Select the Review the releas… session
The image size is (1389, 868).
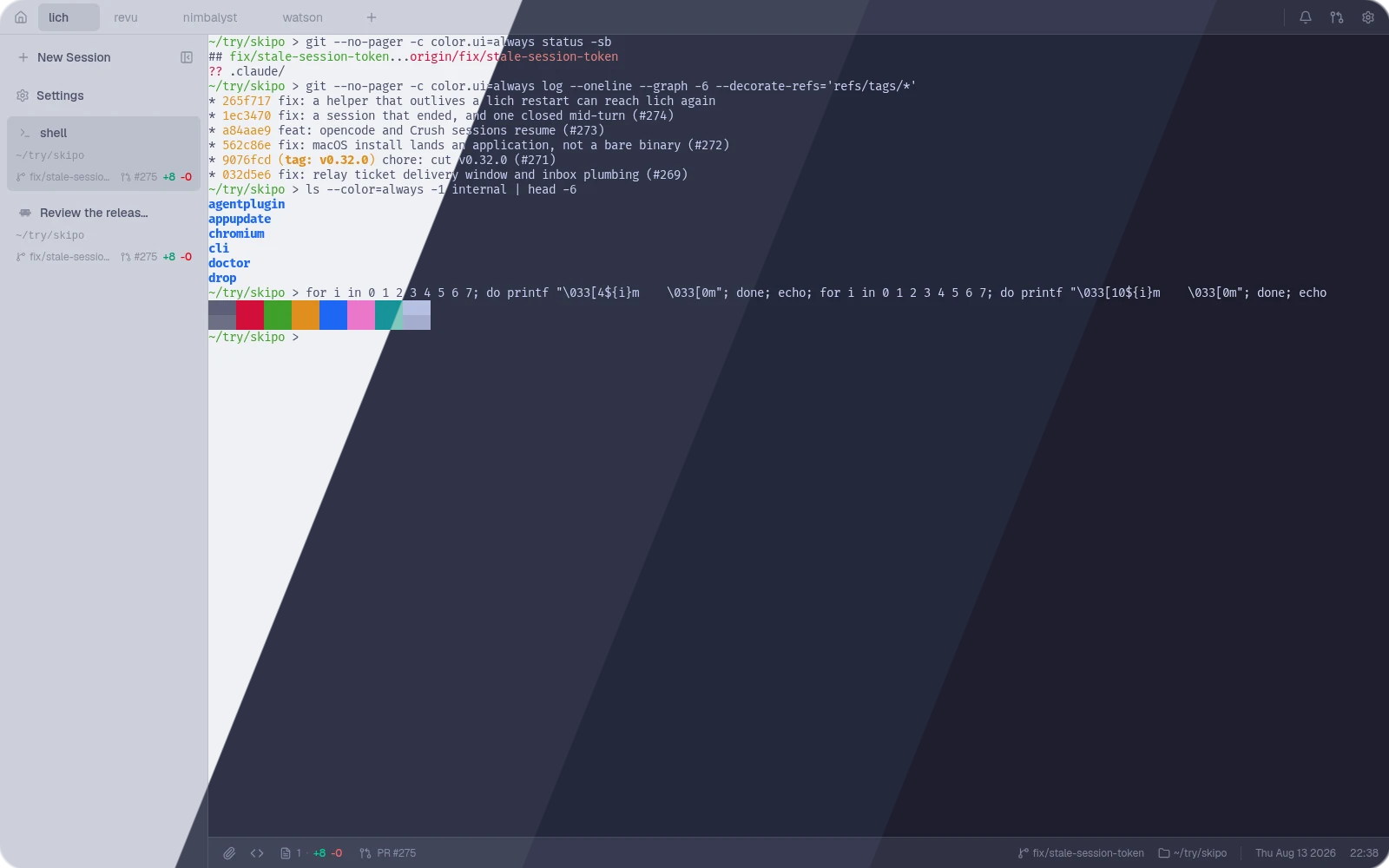pyautogui.click(x=103, y=233)
